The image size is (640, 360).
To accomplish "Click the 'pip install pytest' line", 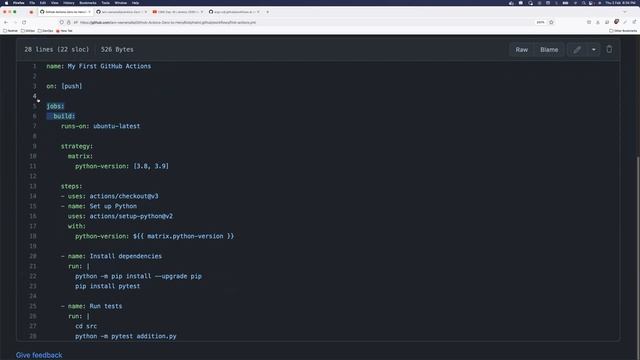I will [107, 286].
